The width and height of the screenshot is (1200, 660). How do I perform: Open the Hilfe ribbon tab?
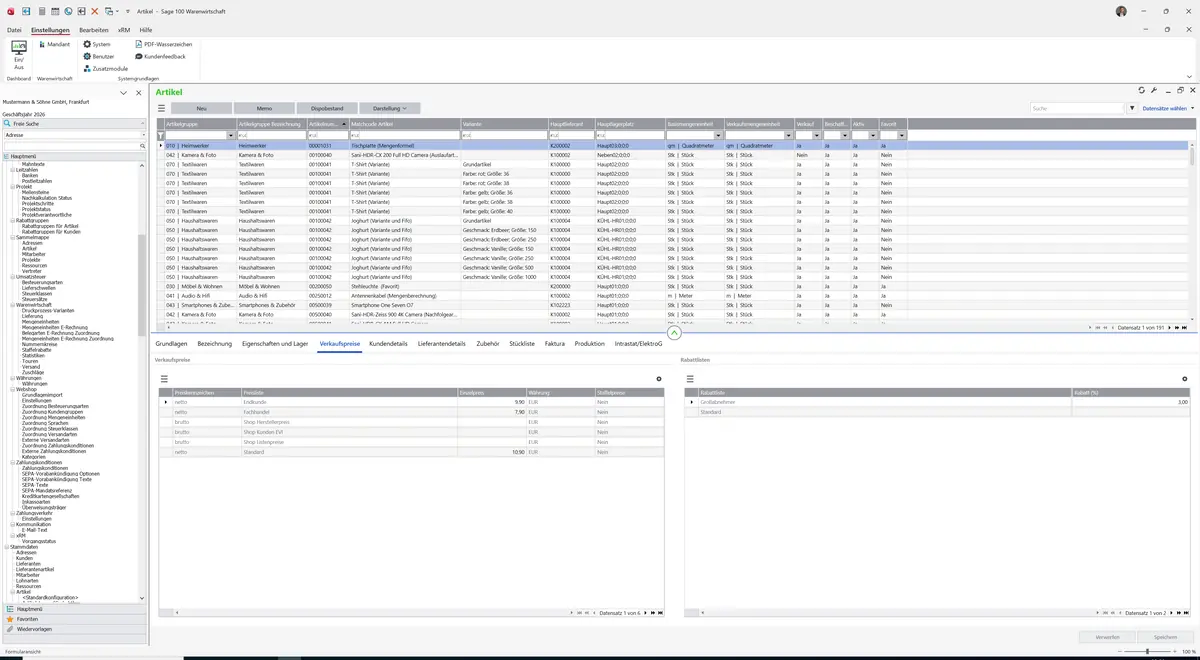click(146, 30)
